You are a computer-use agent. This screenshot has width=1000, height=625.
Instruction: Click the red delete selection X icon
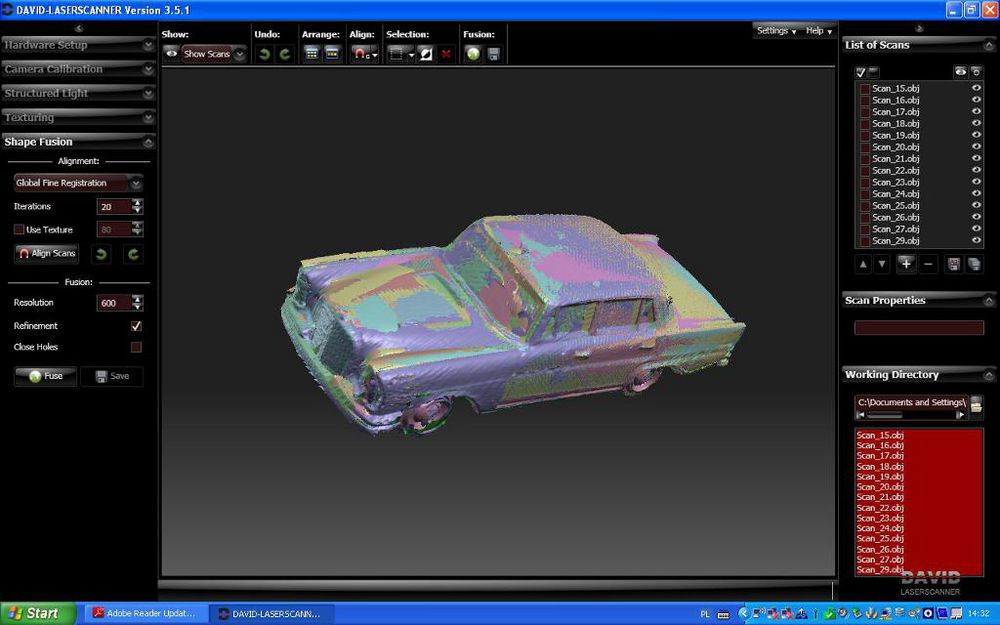(446, 54)
